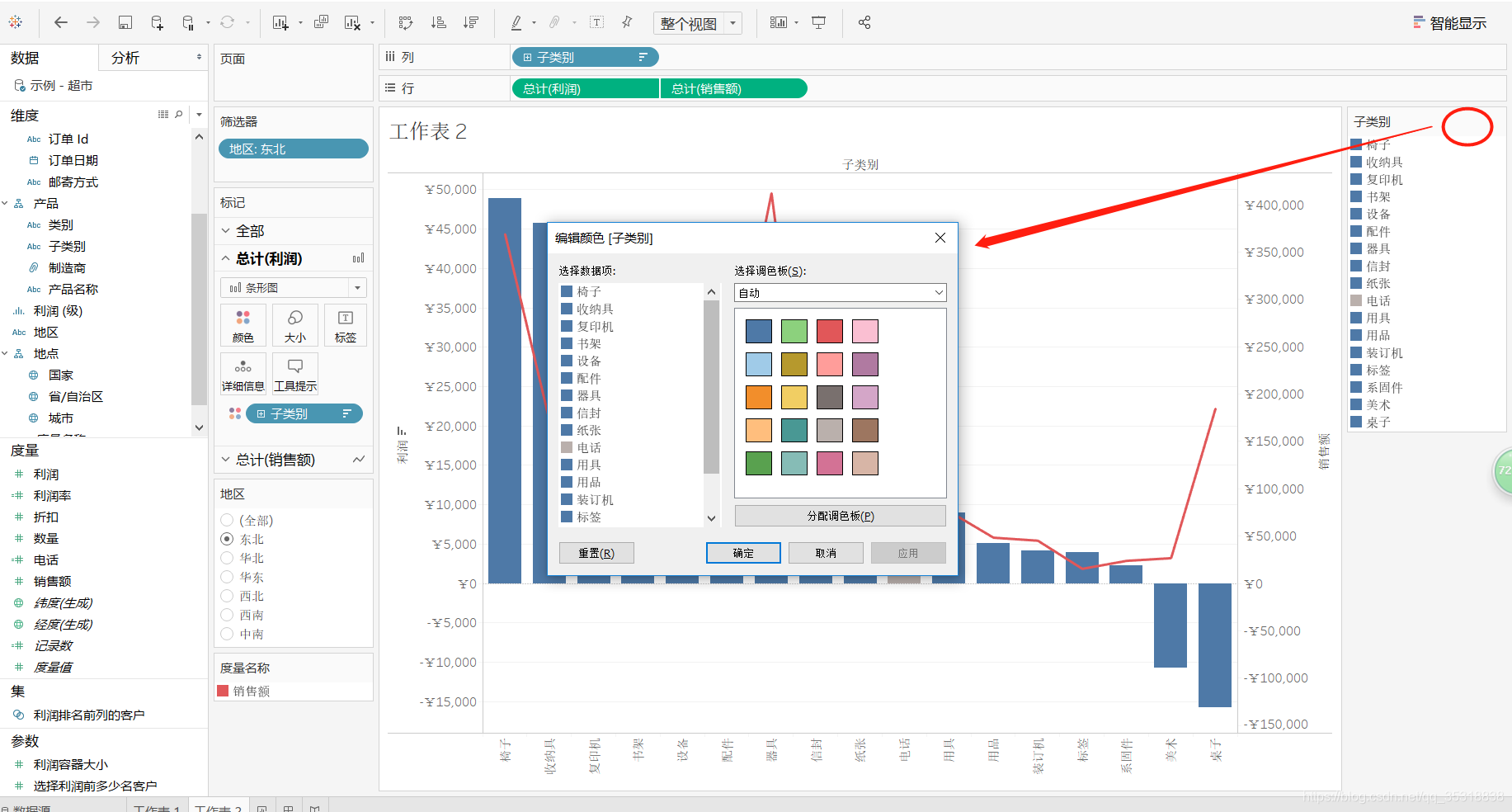Collapse the 地点 hierarchy
The width and height of the screenshot is (1512, 812).
point(5,353)
